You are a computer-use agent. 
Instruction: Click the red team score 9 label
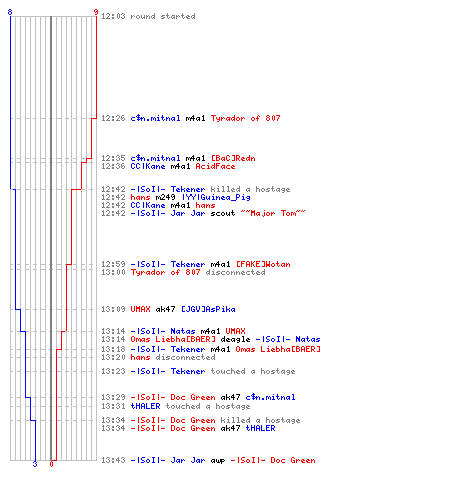(x=96, y=12)
